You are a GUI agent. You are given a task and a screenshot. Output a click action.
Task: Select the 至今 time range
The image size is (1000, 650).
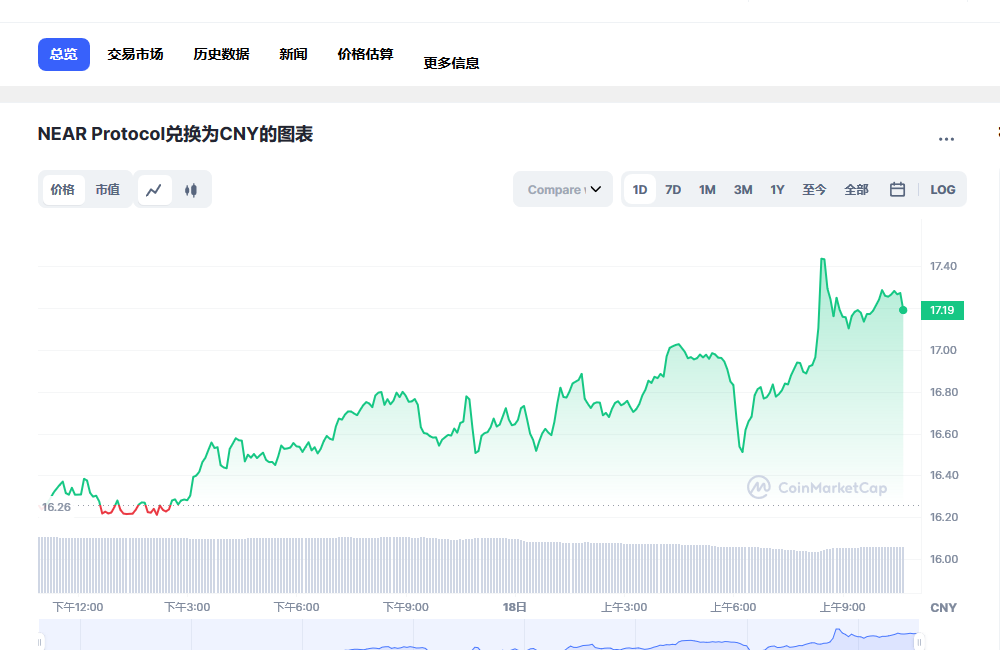coord(814,189)
